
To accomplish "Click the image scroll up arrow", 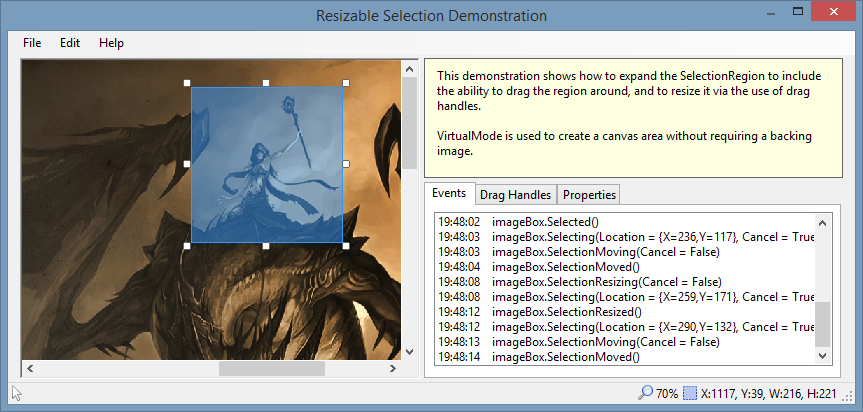I will coord(409,69).
